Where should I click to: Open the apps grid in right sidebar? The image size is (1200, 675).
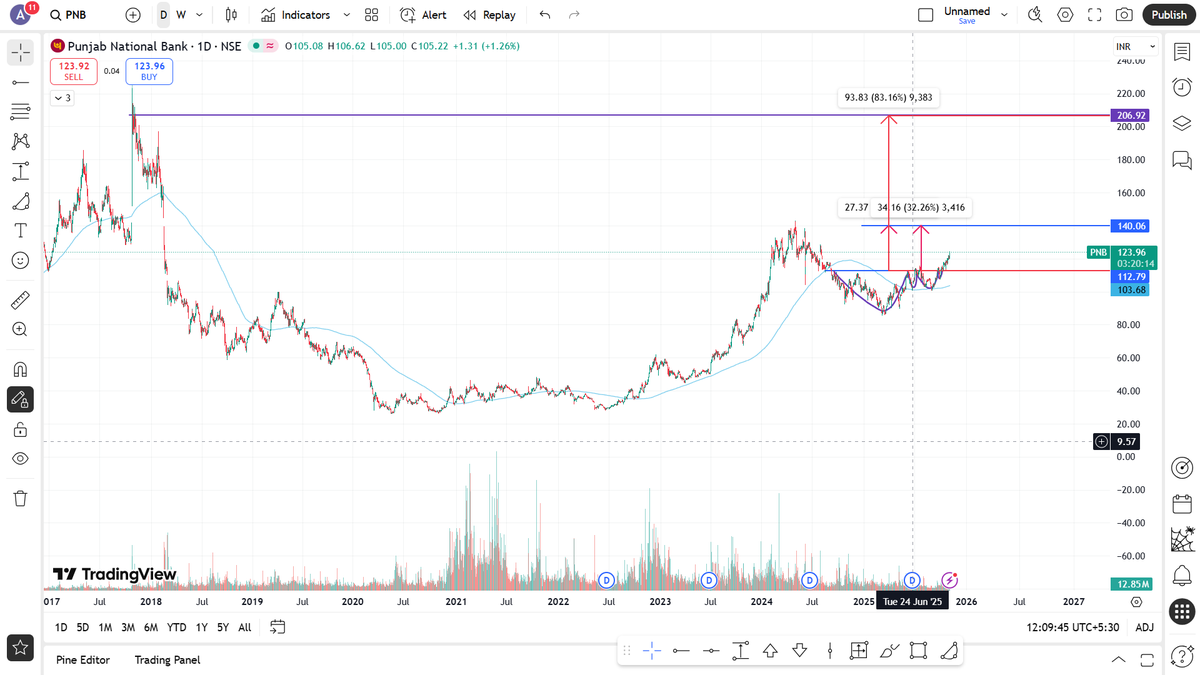[1182, 611]
